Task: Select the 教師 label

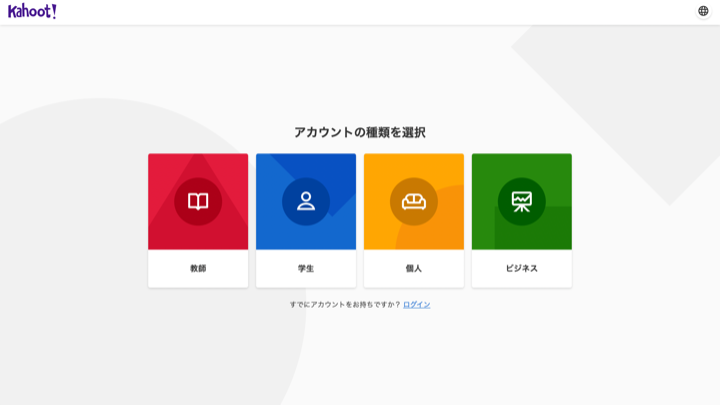Action: (198, 269)
